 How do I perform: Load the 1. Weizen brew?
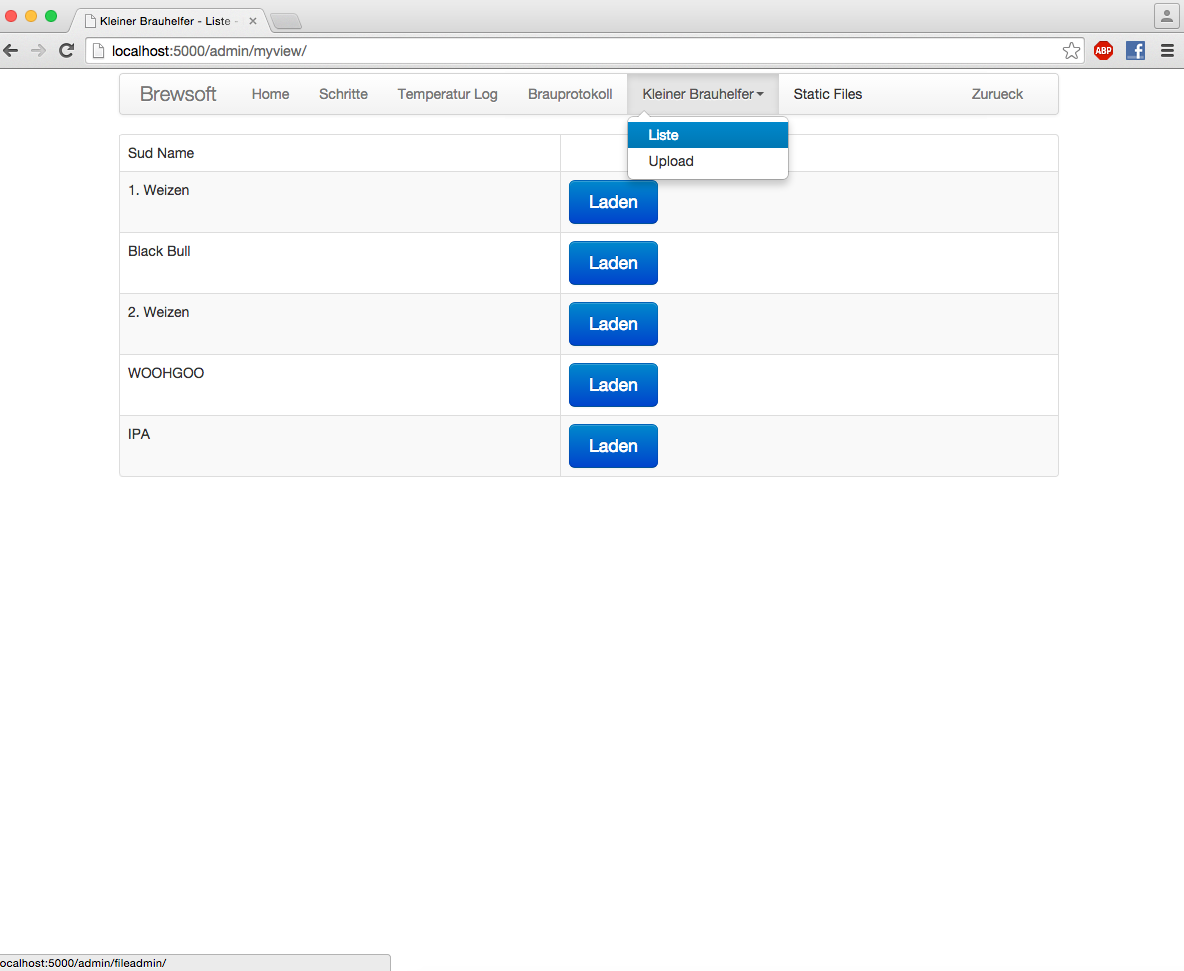pos(613,202)
